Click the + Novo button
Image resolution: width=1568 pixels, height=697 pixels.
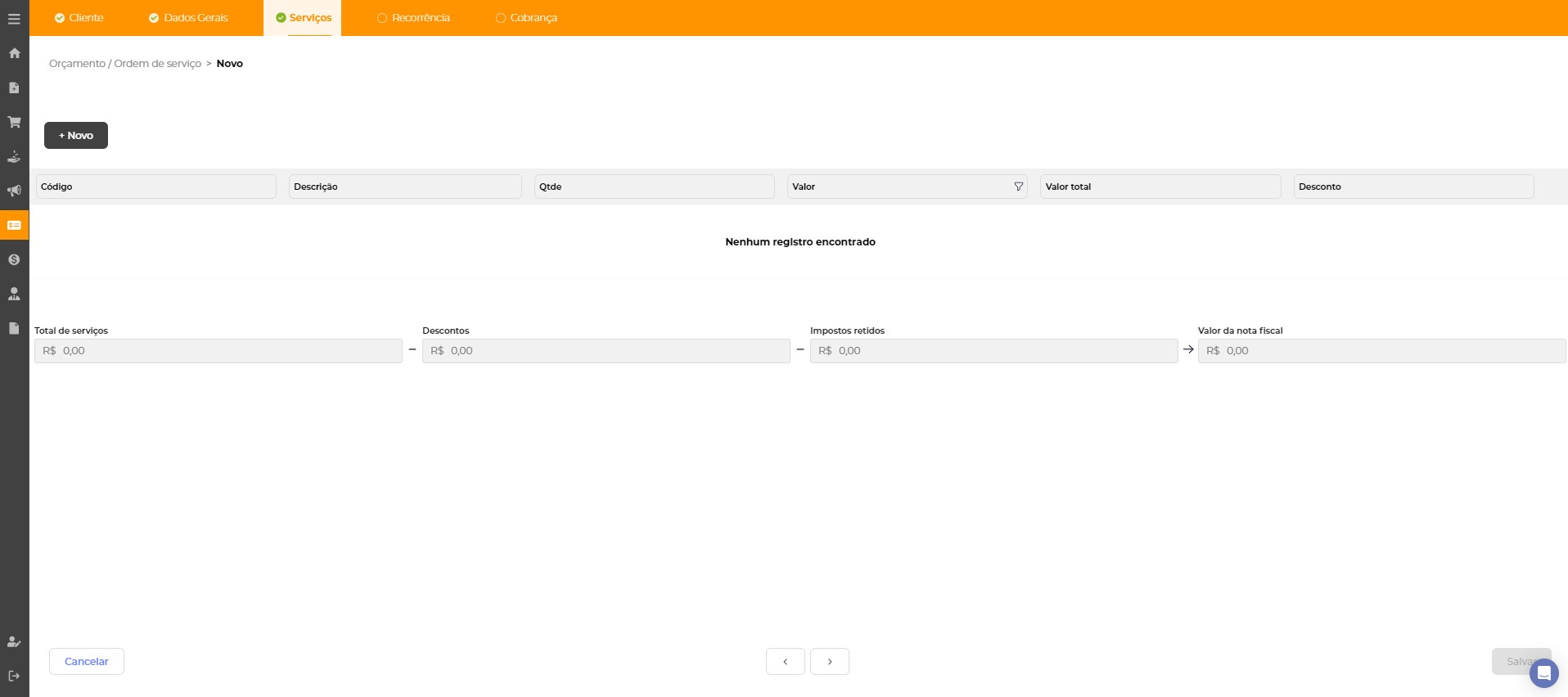coord(76,136)
